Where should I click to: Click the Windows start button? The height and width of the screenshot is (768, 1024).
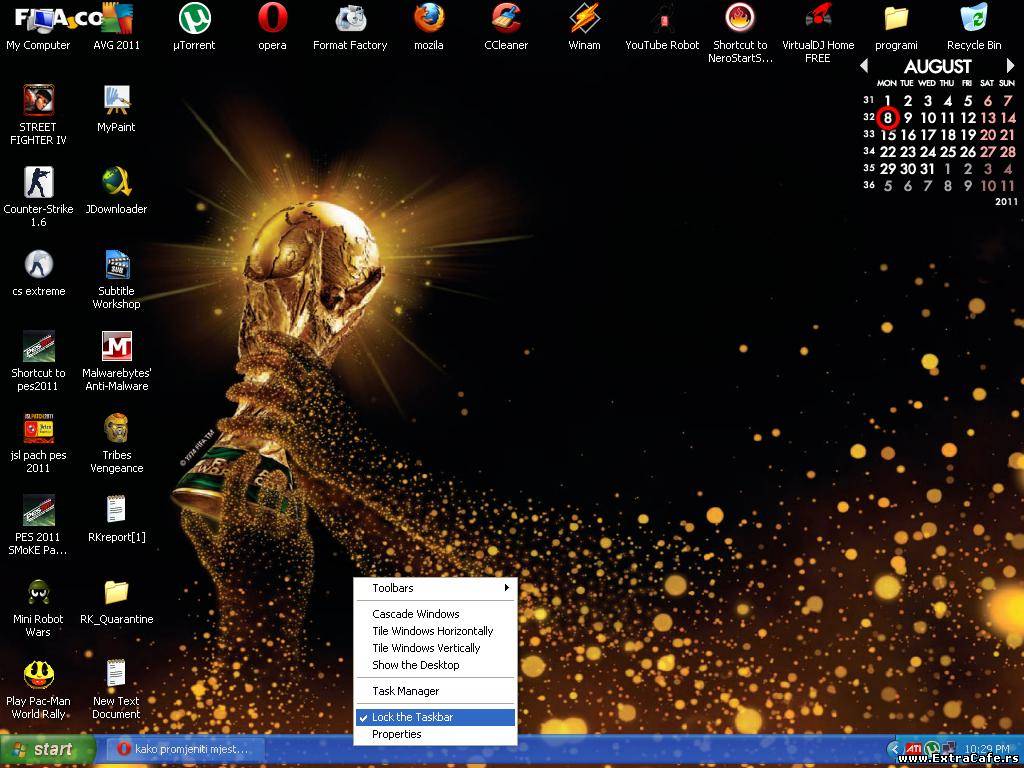(x=48, y=749)
